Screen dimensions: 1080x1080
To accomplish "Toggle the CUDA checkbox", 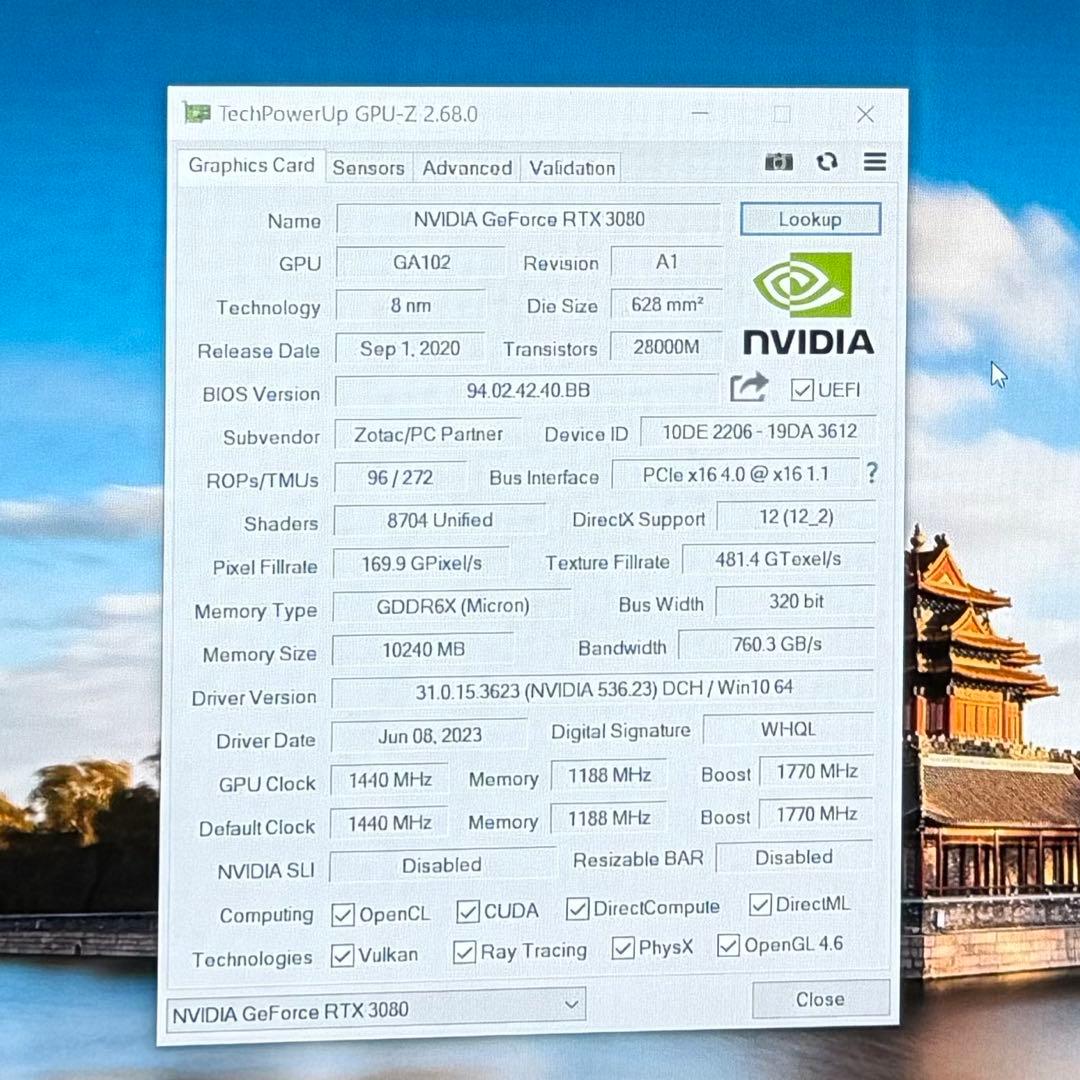I will (x=467, y=911).
